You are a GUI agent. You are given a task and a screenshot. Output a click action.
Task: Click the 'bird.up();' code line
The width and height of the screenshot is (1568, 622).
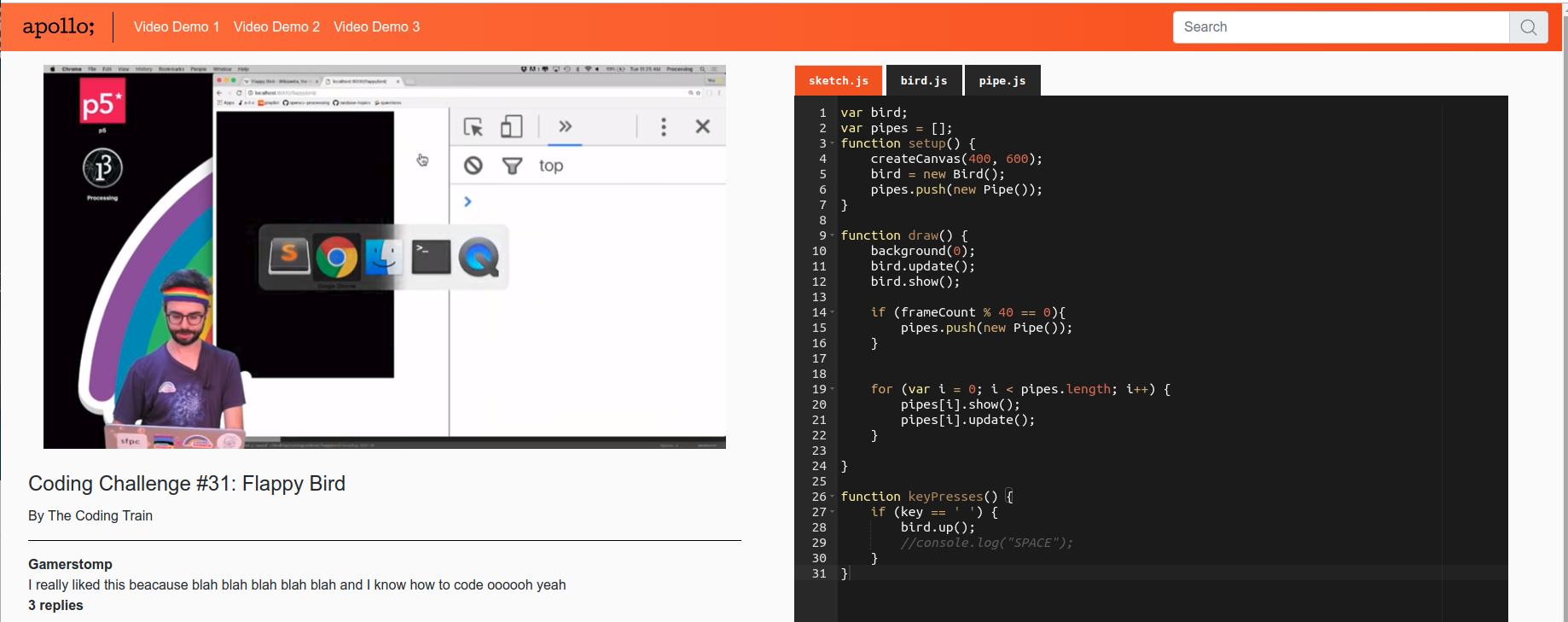click(x=938, y=527)
